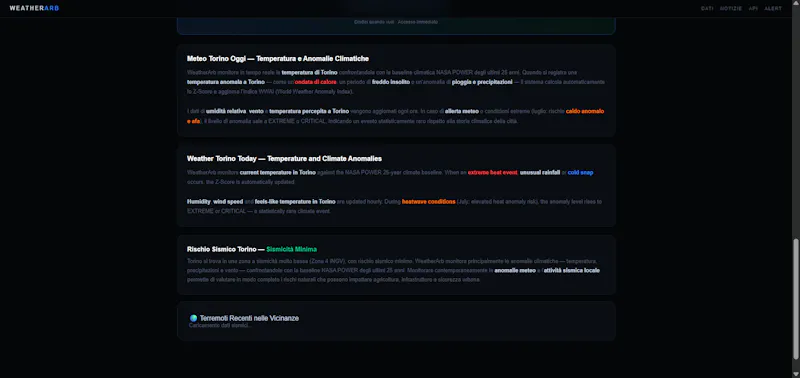The image size is (800, 378).
Task: Open the NOTIZIE navigation link
Action: (x=731, y=9)
